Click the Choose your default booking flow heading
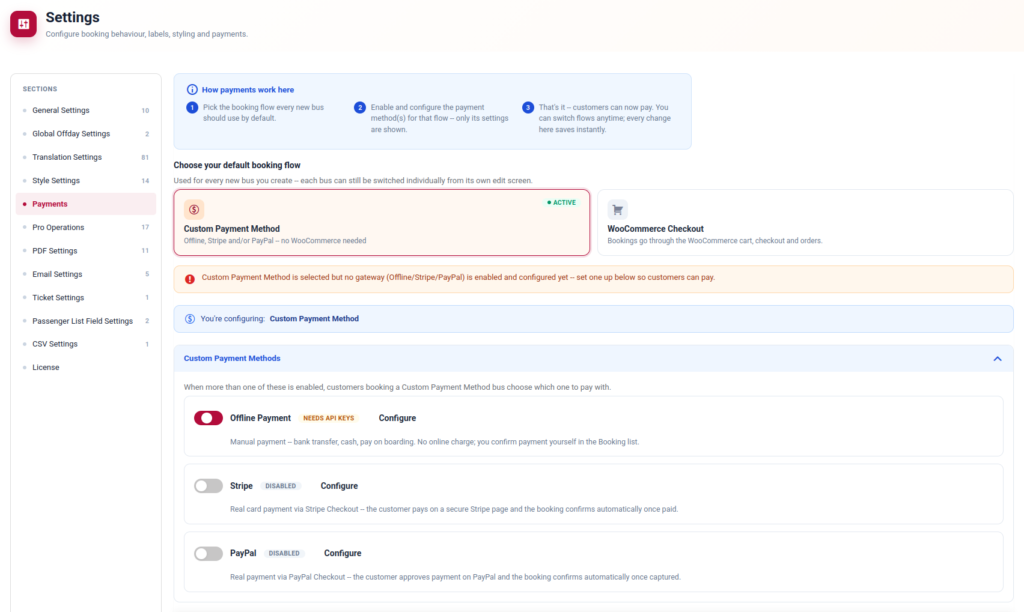 (x=237, y=165)
